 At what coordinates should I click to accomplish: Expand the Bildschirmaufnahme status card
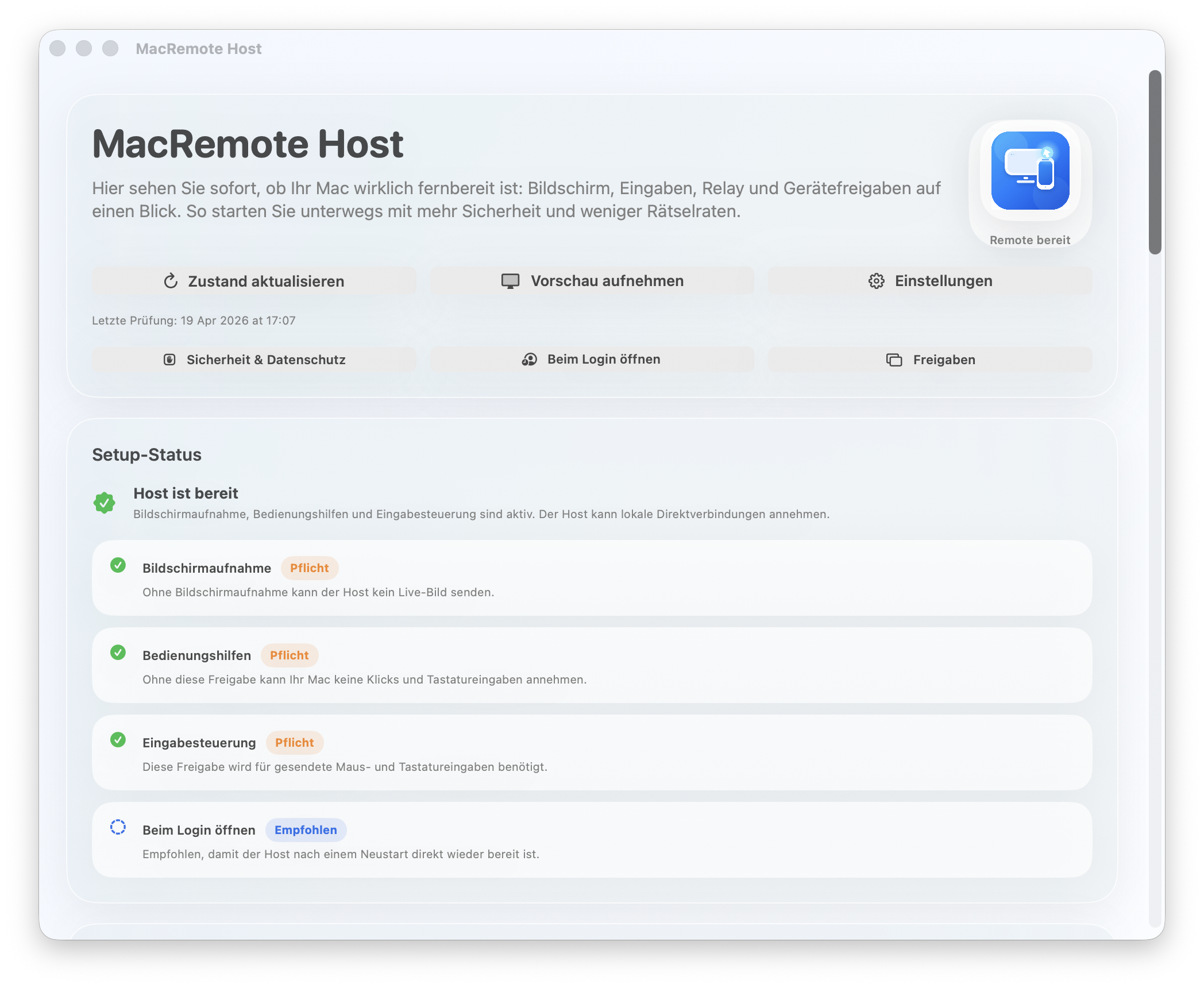(x=592, y=578)
